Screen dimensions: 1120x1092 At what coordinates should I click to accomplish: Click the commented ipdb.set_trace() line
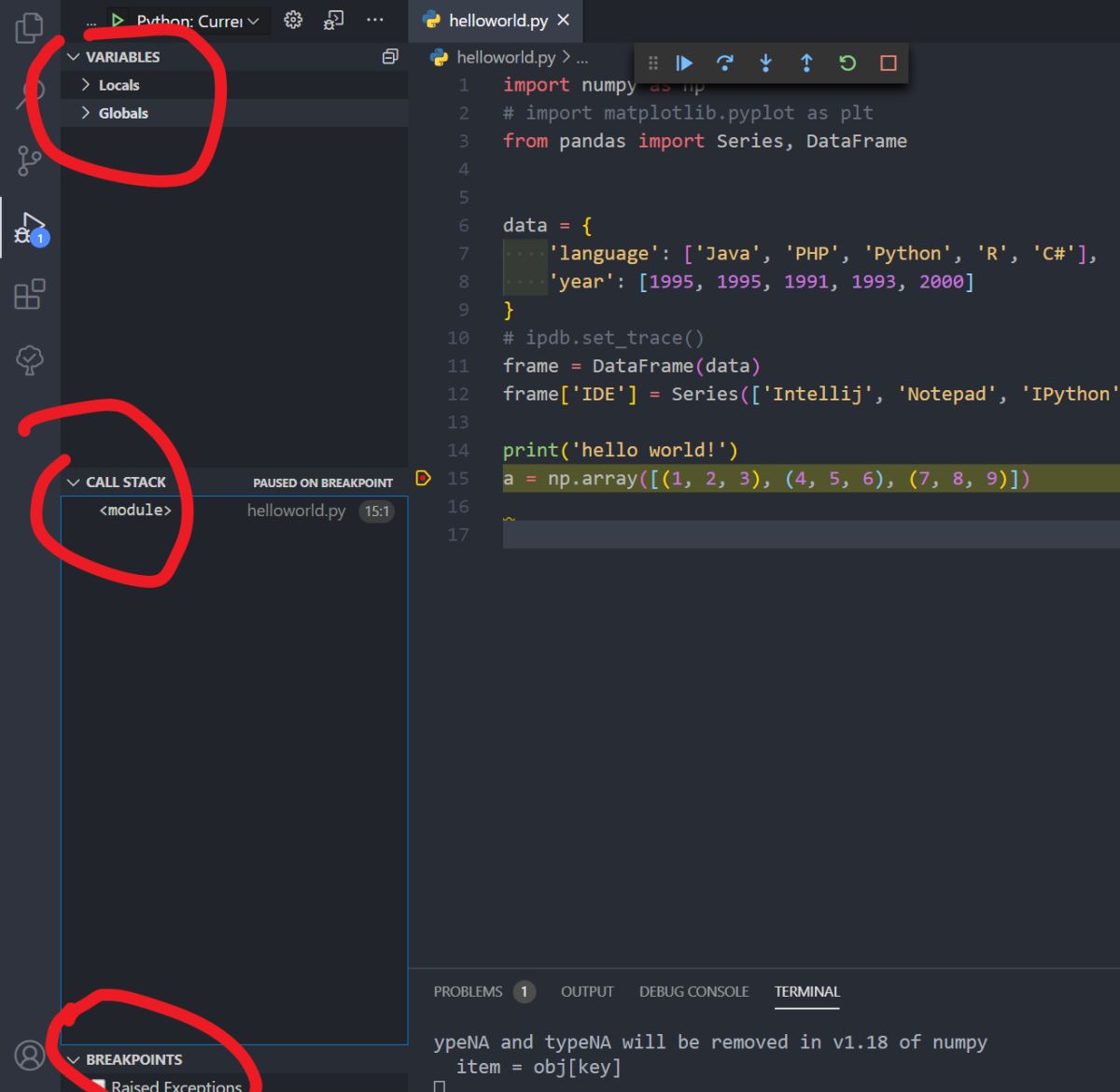(603, 338)
